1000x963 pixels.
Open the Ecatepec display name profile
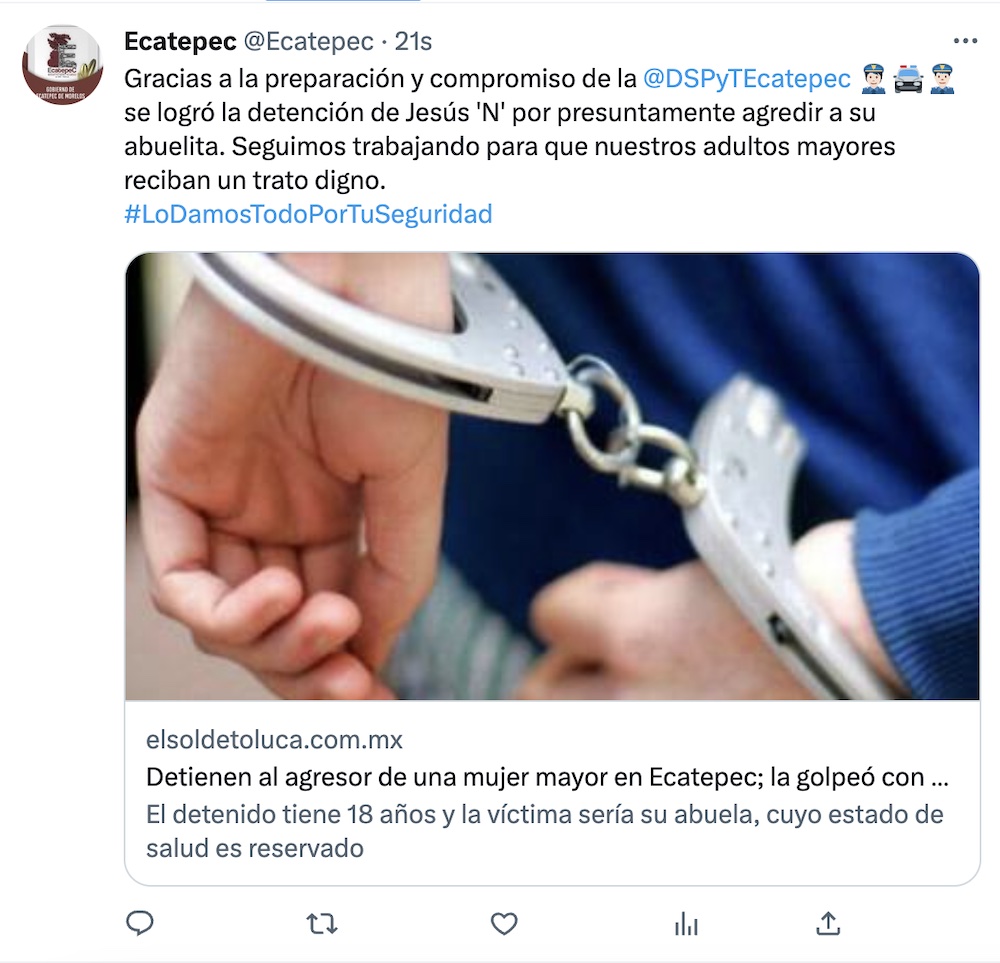[x=180, y=41]
